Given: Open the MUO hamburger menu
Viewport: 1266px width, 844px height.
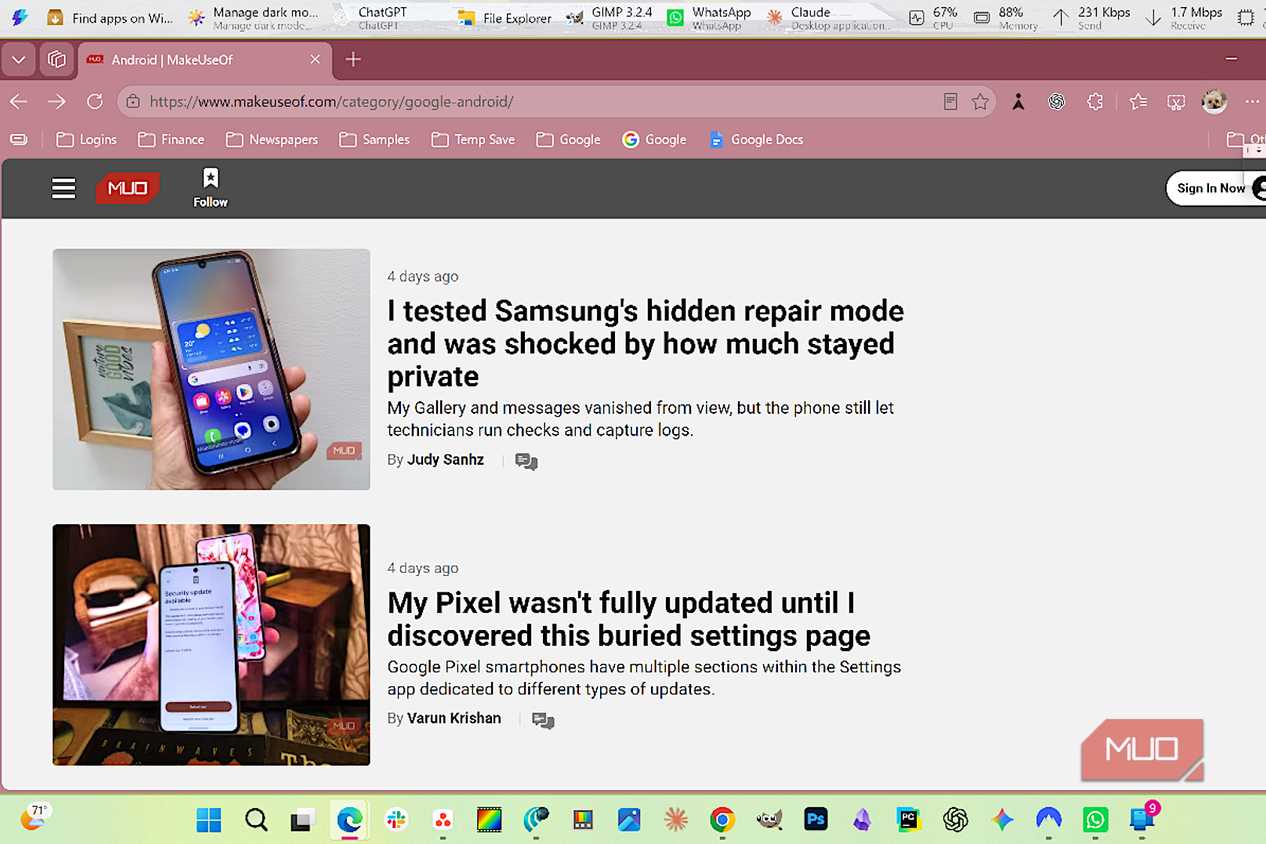Looking at the screenshot, I should pos(64,188).
